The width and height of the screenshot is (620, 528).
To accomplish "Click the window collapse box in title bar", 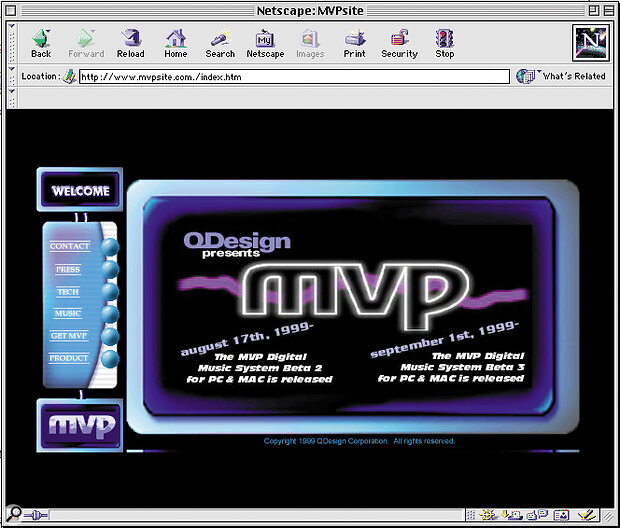I will (x=609, y=11).
